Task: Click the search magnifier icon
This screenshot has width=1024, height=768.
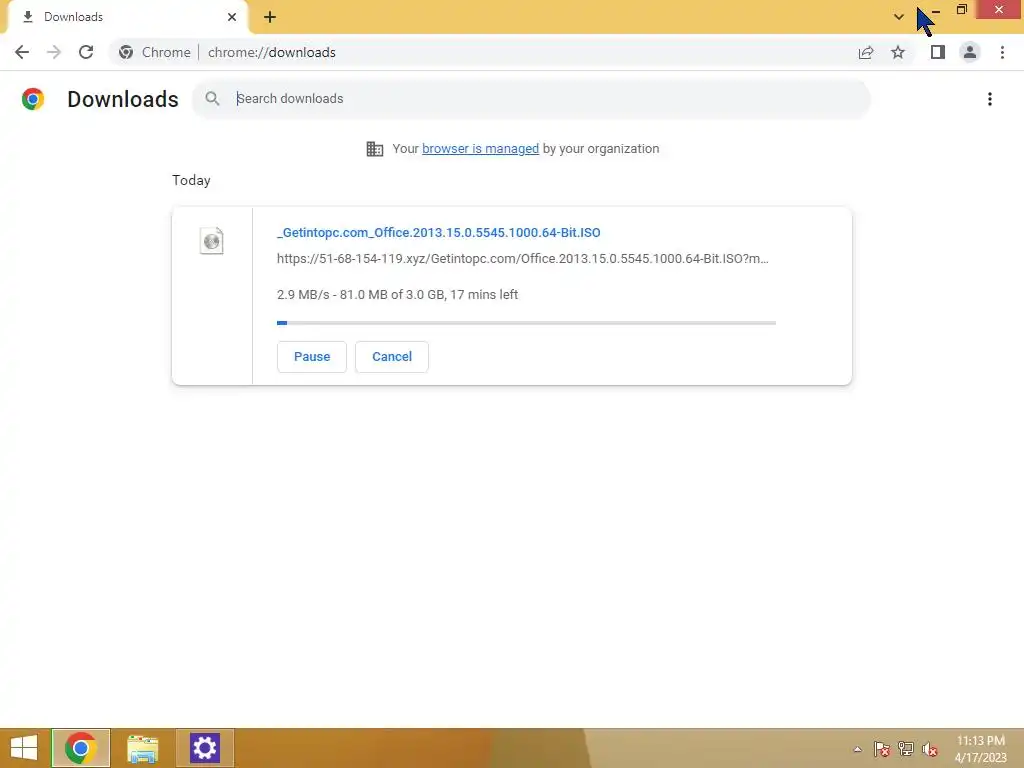Action: [x=212, y=99]
